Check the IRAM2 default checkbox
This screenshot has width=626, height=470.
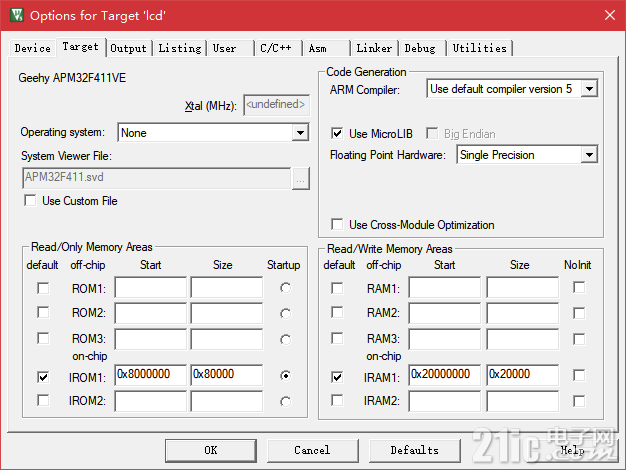point(337,400)
